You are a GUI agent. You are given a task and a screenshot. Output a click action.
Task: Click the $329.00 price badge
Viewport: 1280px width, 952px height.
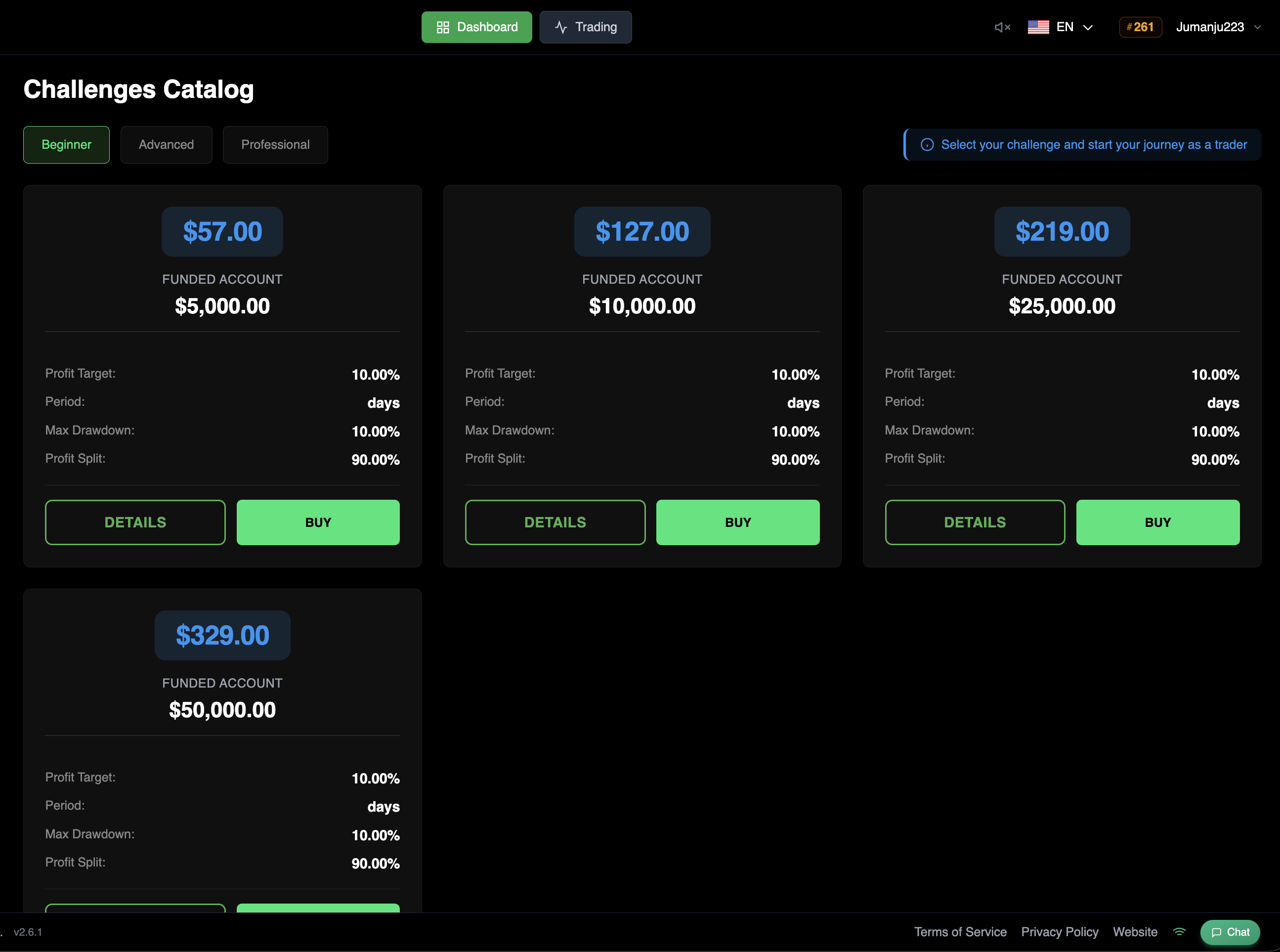pyautogui.click(x=222, y=635)
